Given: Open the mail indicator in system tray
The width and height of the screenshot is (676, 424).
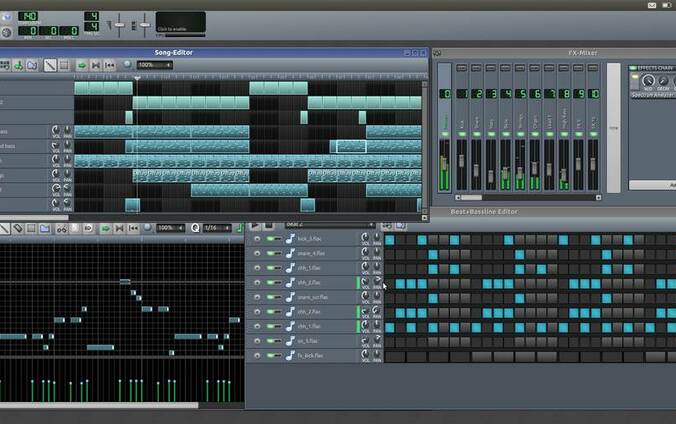Looking at the screenshot, I should click(652, 5).
